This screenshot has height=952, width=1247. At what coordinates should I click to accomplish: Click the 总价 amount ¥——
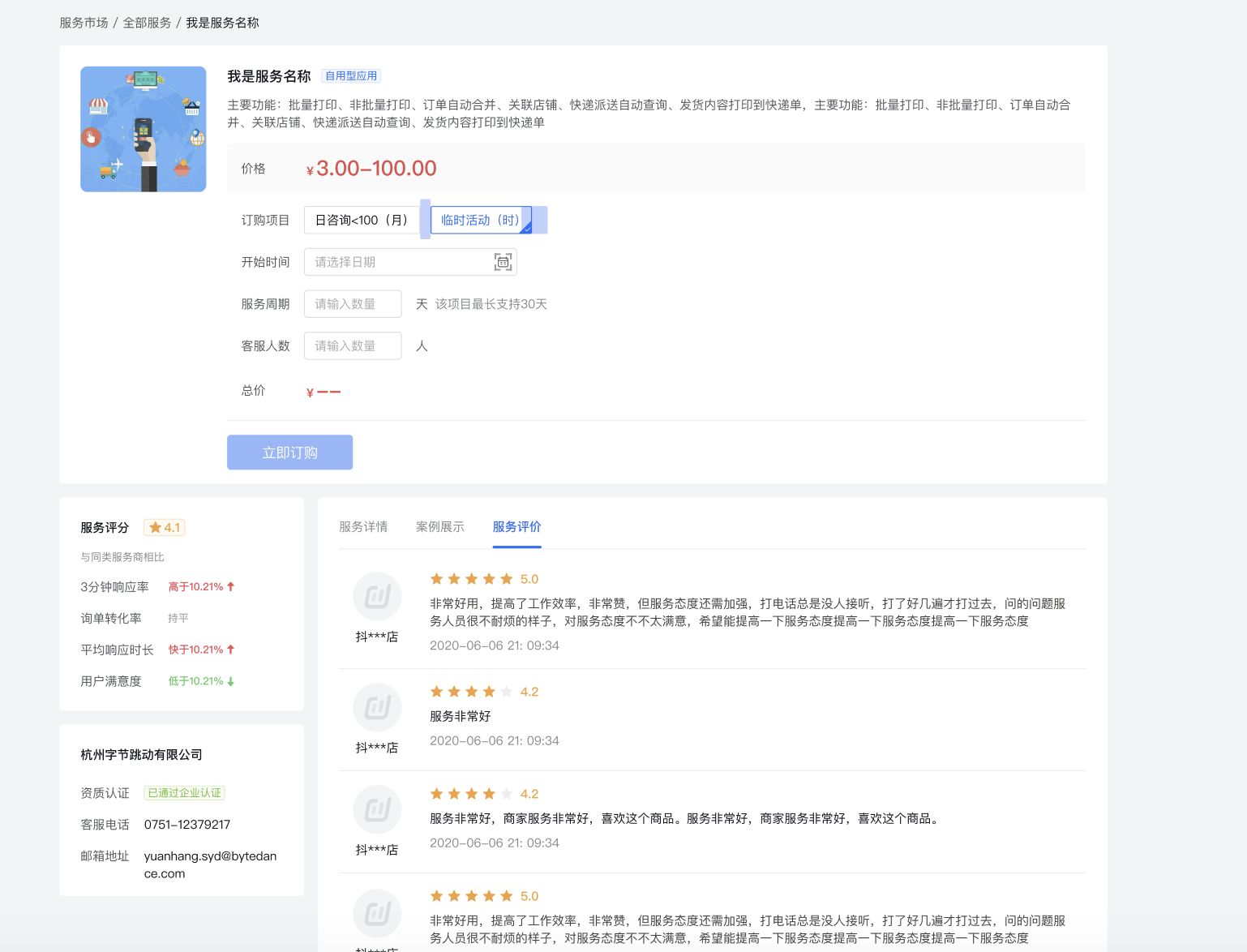click(324, 392)
